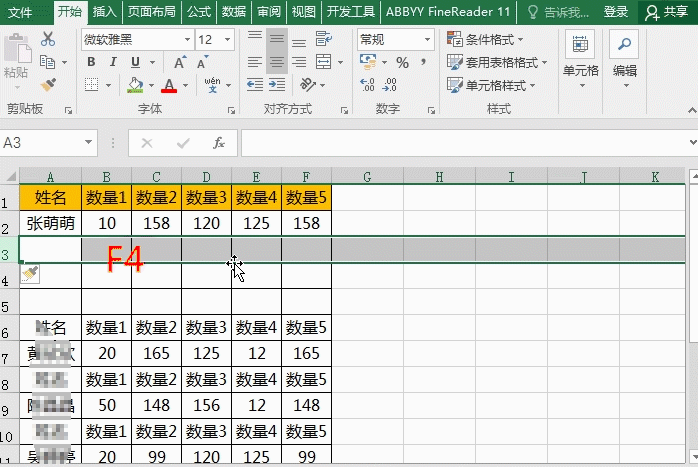Apply red font color
Image resolution: width=698 pixels, height=467 pixels.
[x=169, y=85]
